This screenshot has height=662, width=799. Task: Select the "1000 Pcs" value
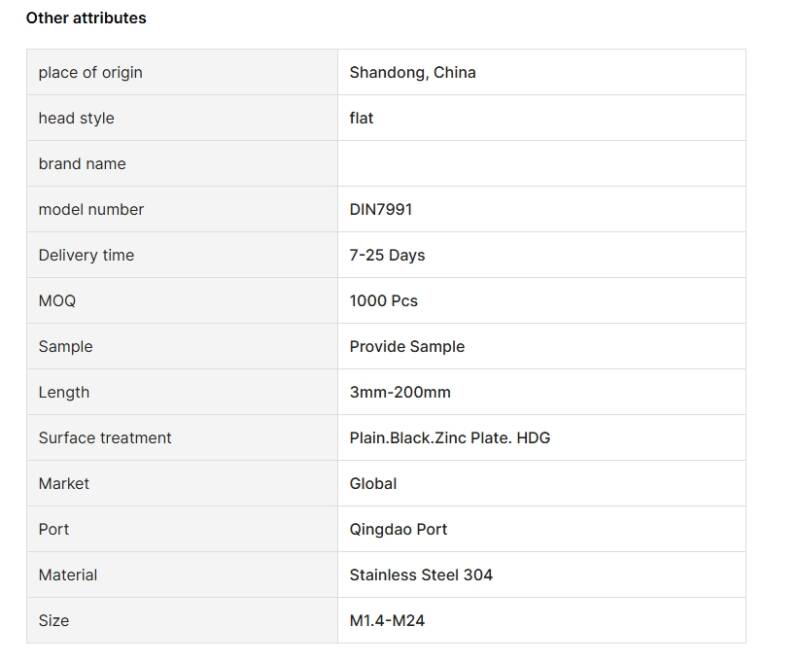[x=383, y=301]
